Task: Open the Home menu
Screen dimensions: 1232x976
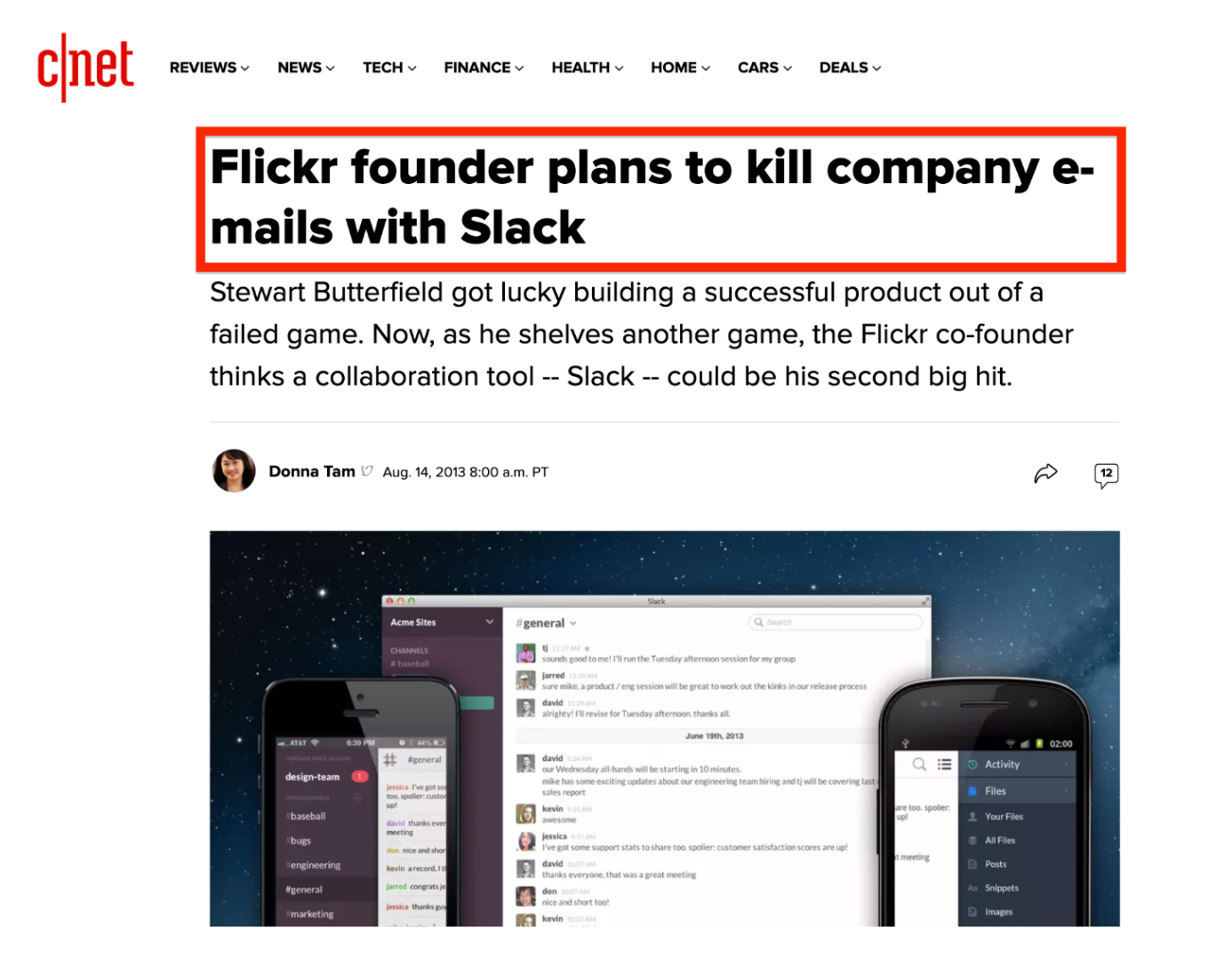Action: click(x=680, y=68)
